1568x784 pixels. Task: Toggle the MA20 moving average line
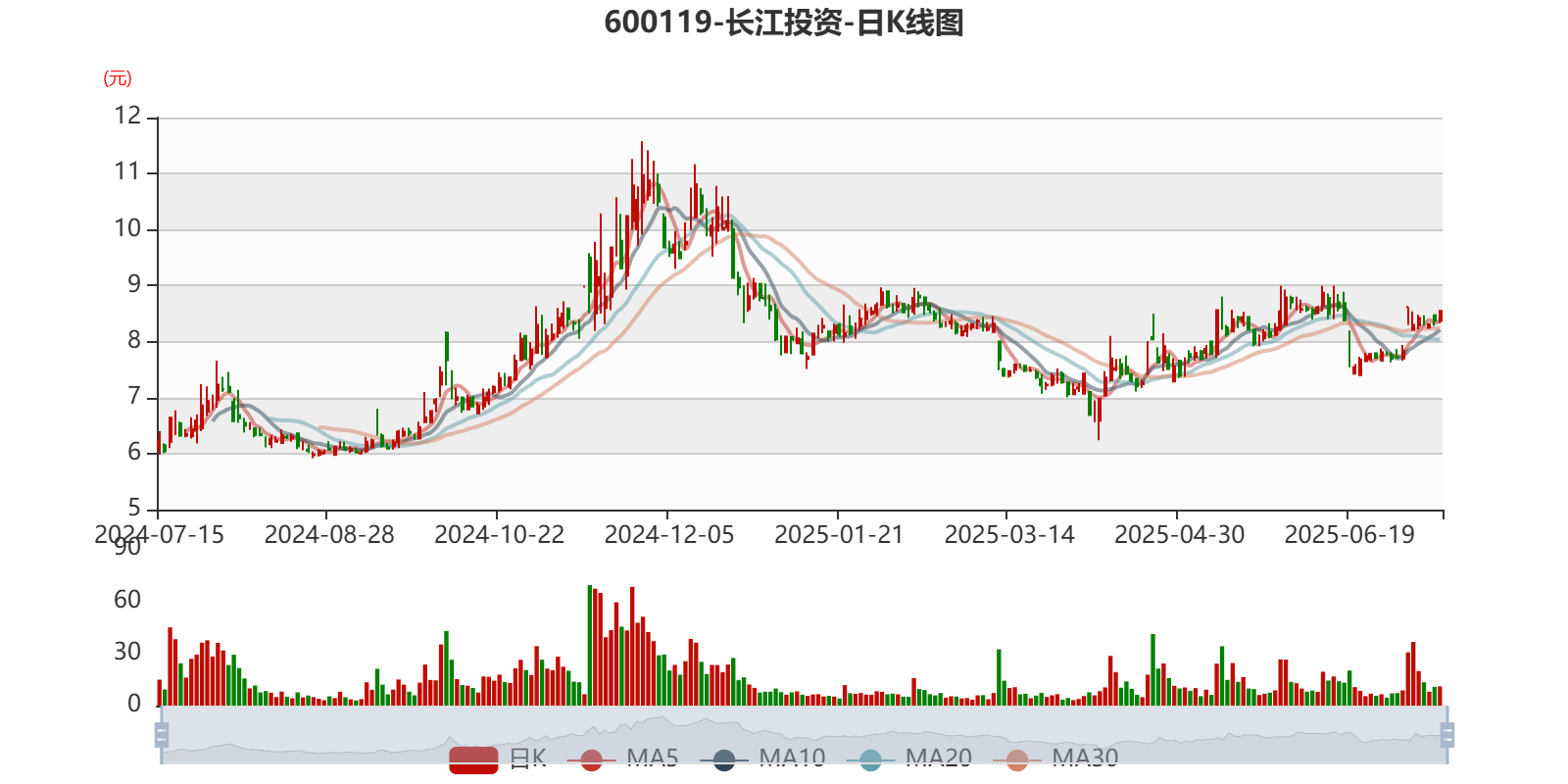908,759
